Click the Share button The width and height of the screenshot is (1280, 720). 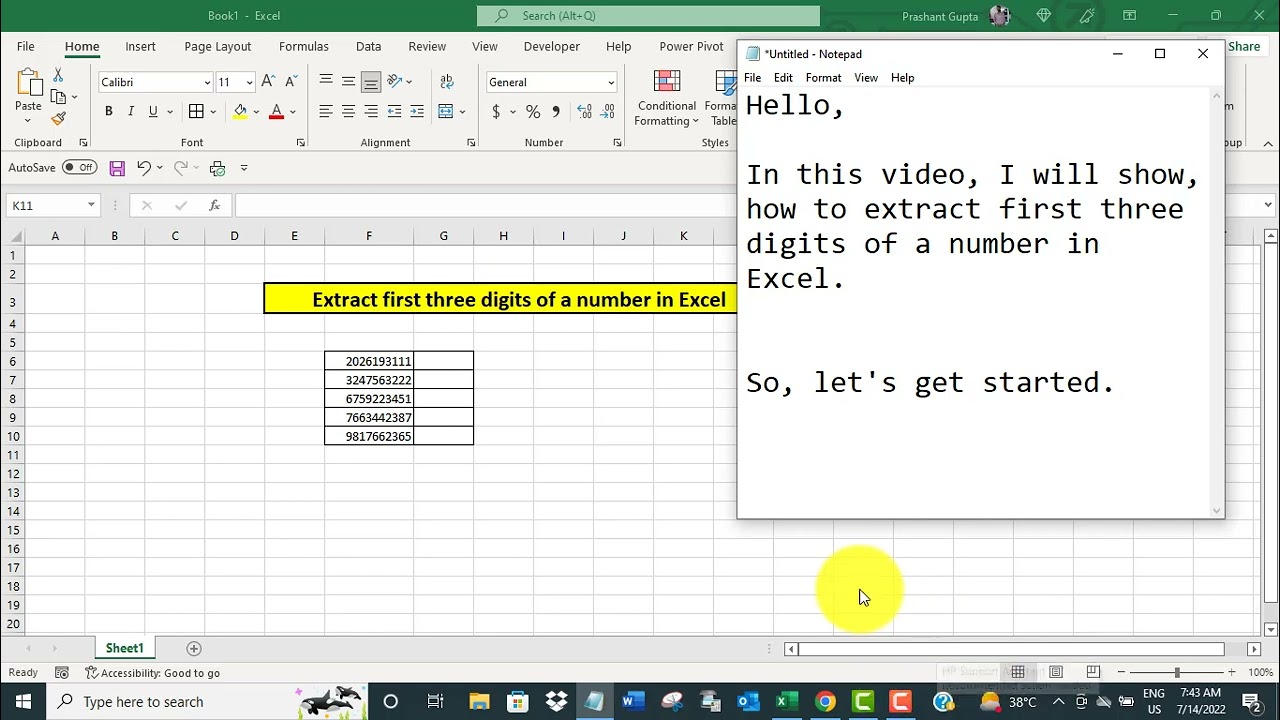[x=1244, y=47]
